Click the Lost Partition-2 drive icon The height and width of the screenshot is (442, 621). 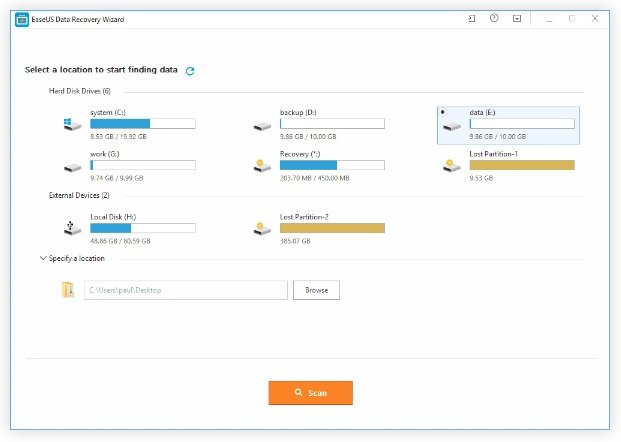(x=262, y=229)
